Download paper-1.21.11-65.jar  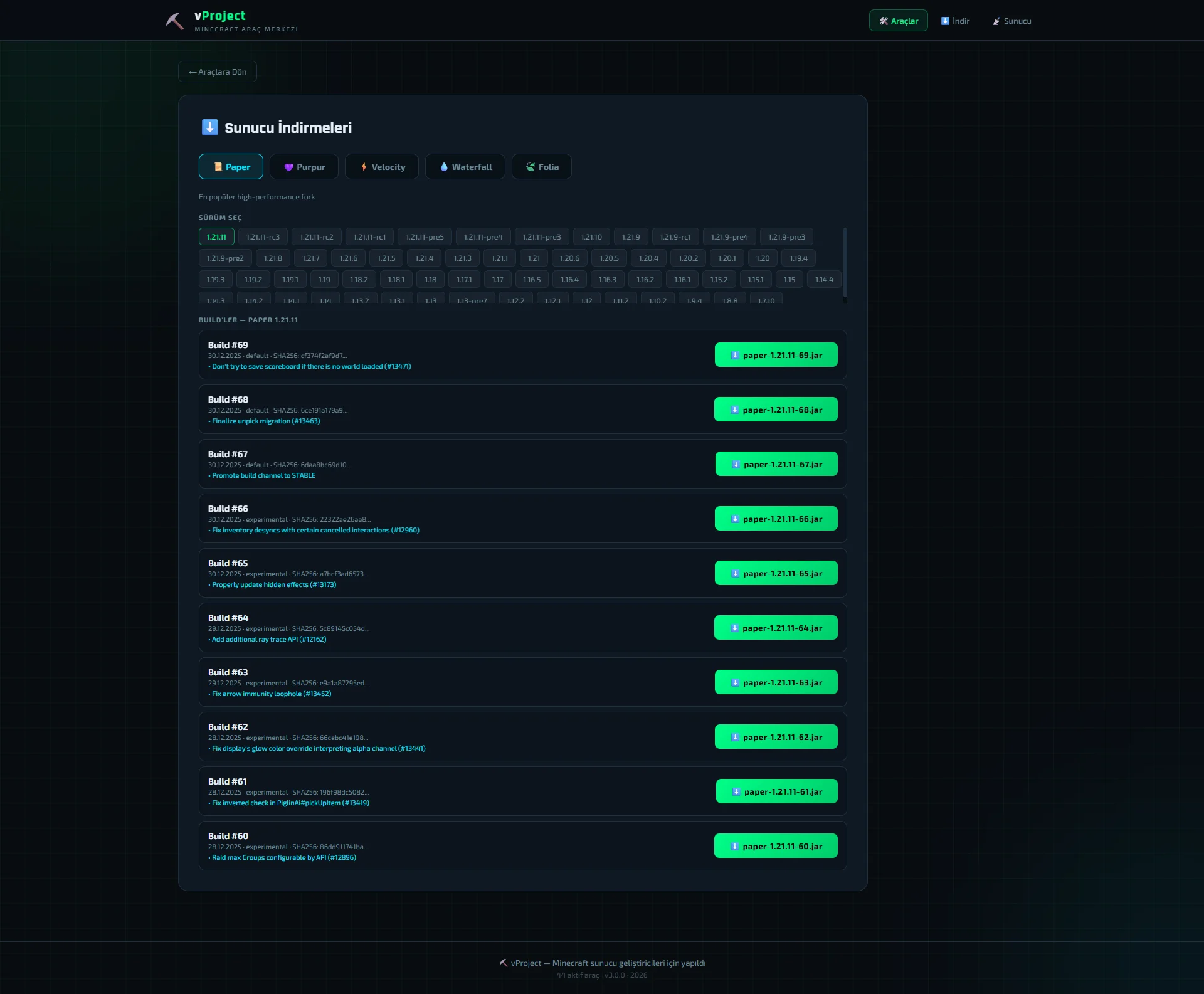pos(776,573)
